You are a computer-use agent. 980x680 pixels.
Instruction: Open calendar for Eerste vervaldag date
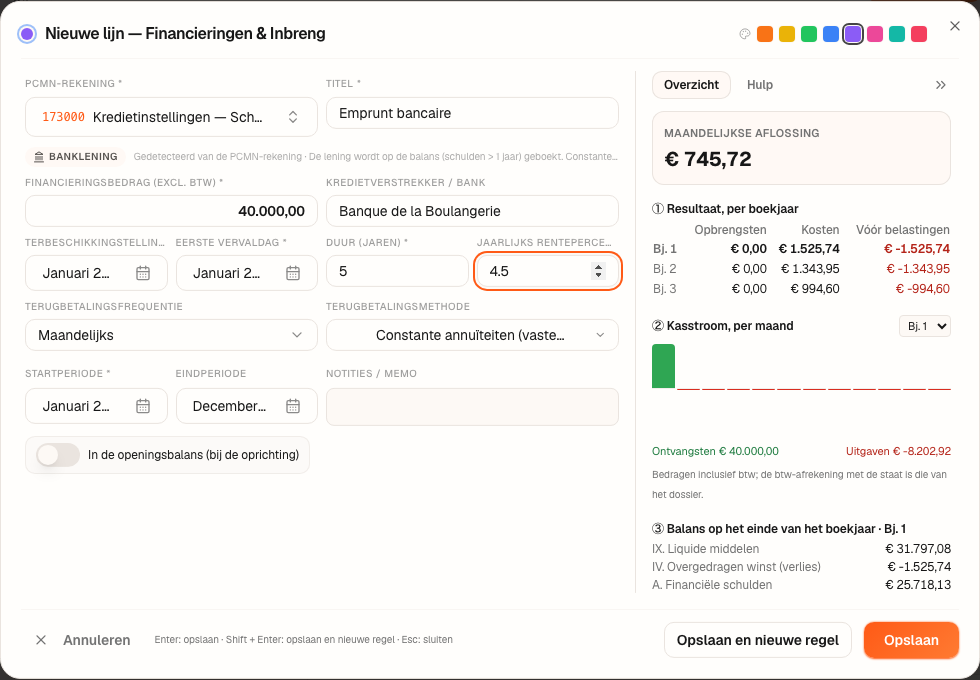(292, 273)
